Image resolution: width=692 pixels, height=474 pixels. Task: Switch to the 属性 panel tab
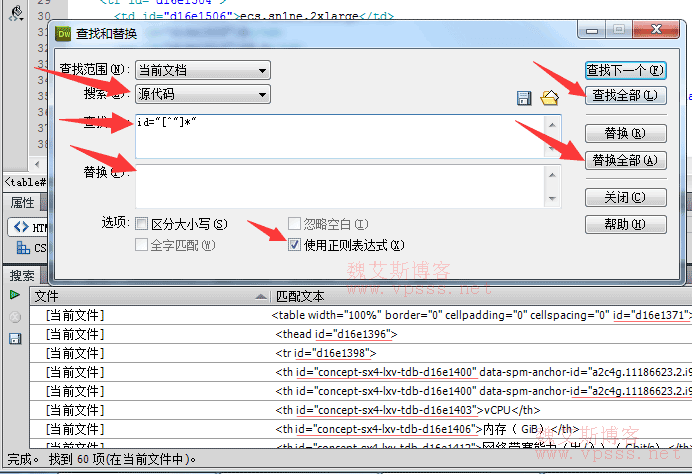tap(22, 202)
